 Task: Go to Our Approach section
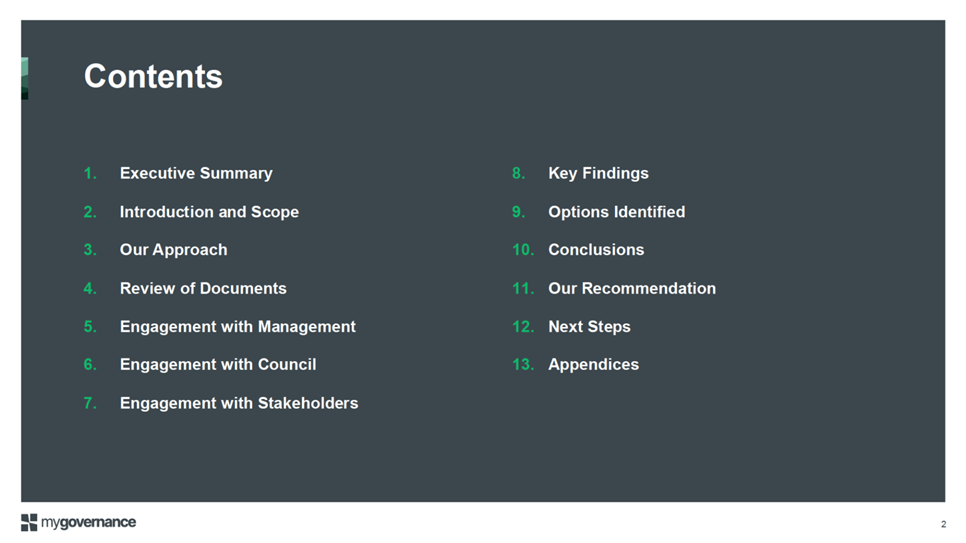point(173,250)
